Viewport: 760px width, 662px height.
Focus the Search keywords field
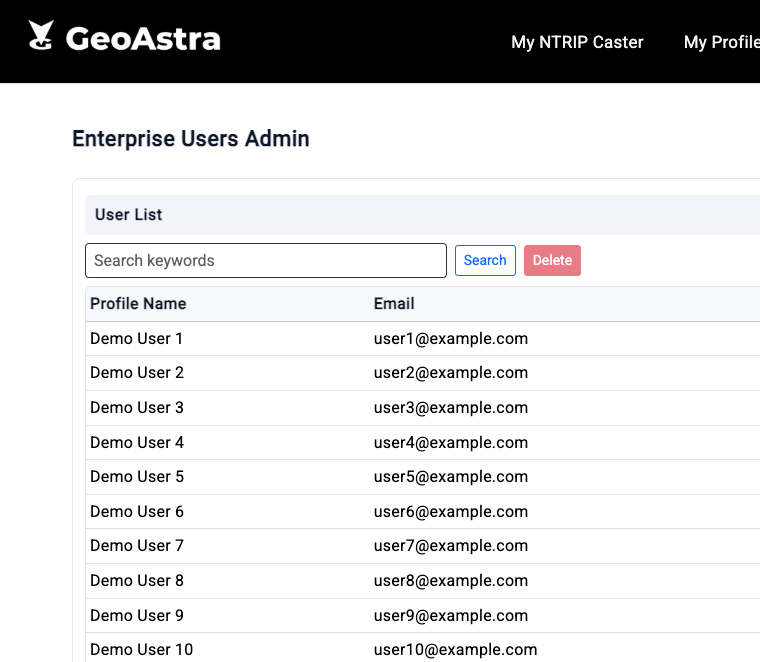click(x=266, y=260)
